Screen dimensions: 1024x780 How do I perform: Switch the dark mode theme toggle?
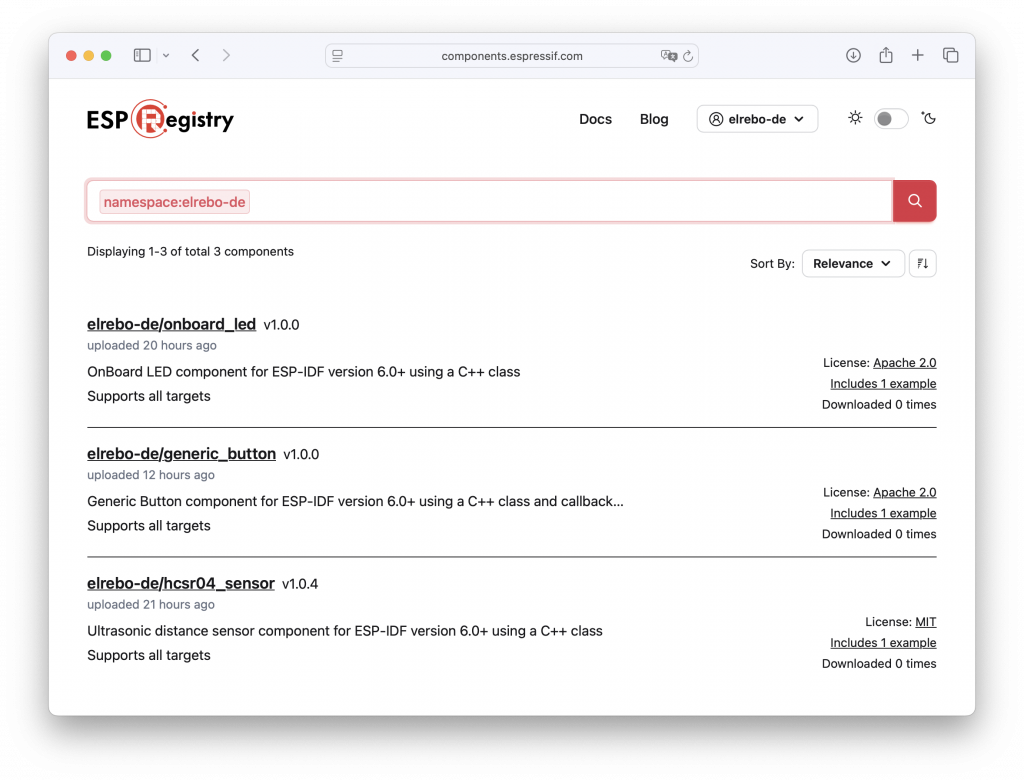coord(891,119)
